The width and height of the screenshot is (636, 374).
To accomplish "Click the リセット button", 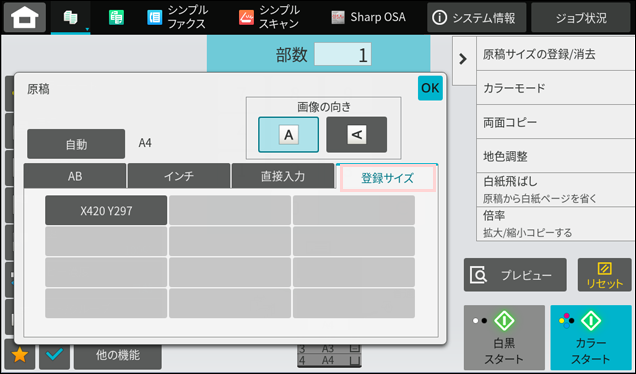I will 604,275.
